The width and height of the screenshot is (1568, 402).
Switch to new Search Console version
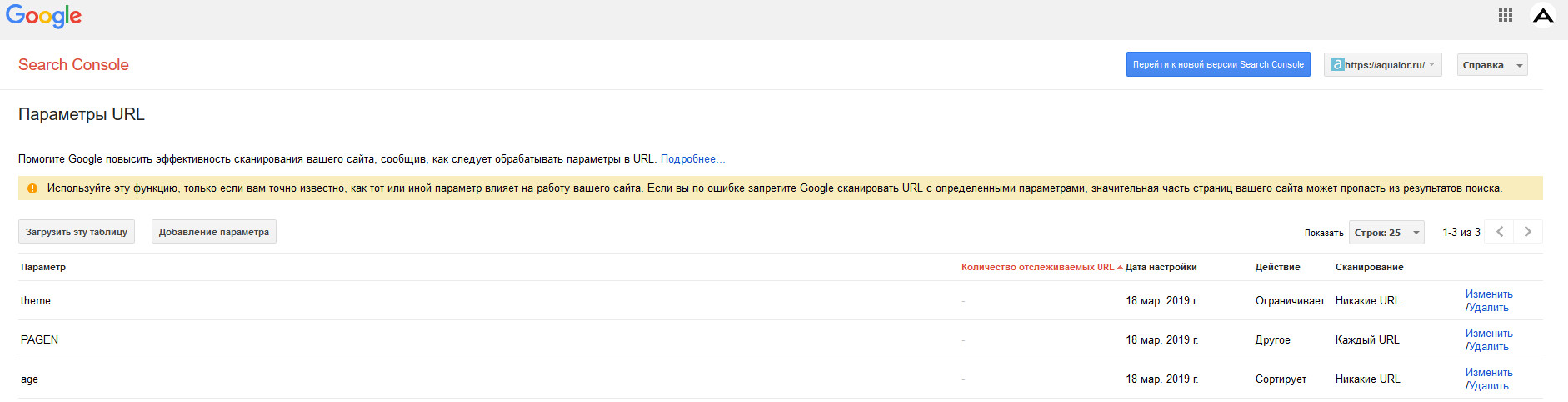tap(1217, 64)
